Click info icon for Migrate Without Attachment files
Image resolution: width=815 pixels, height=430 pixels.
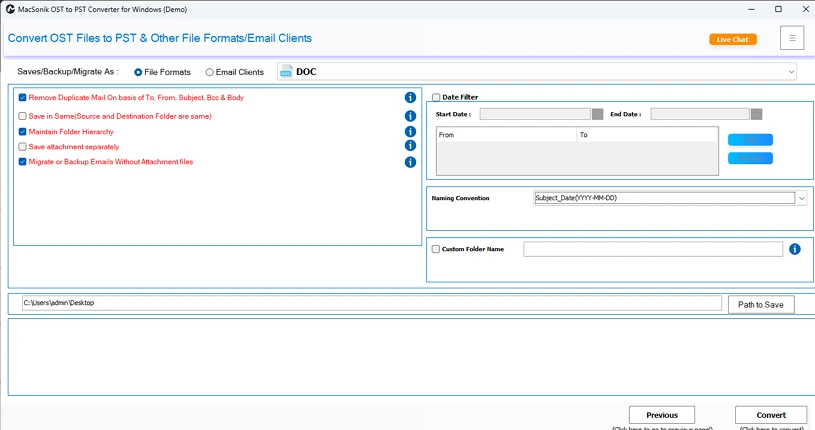tap(410, 162)
